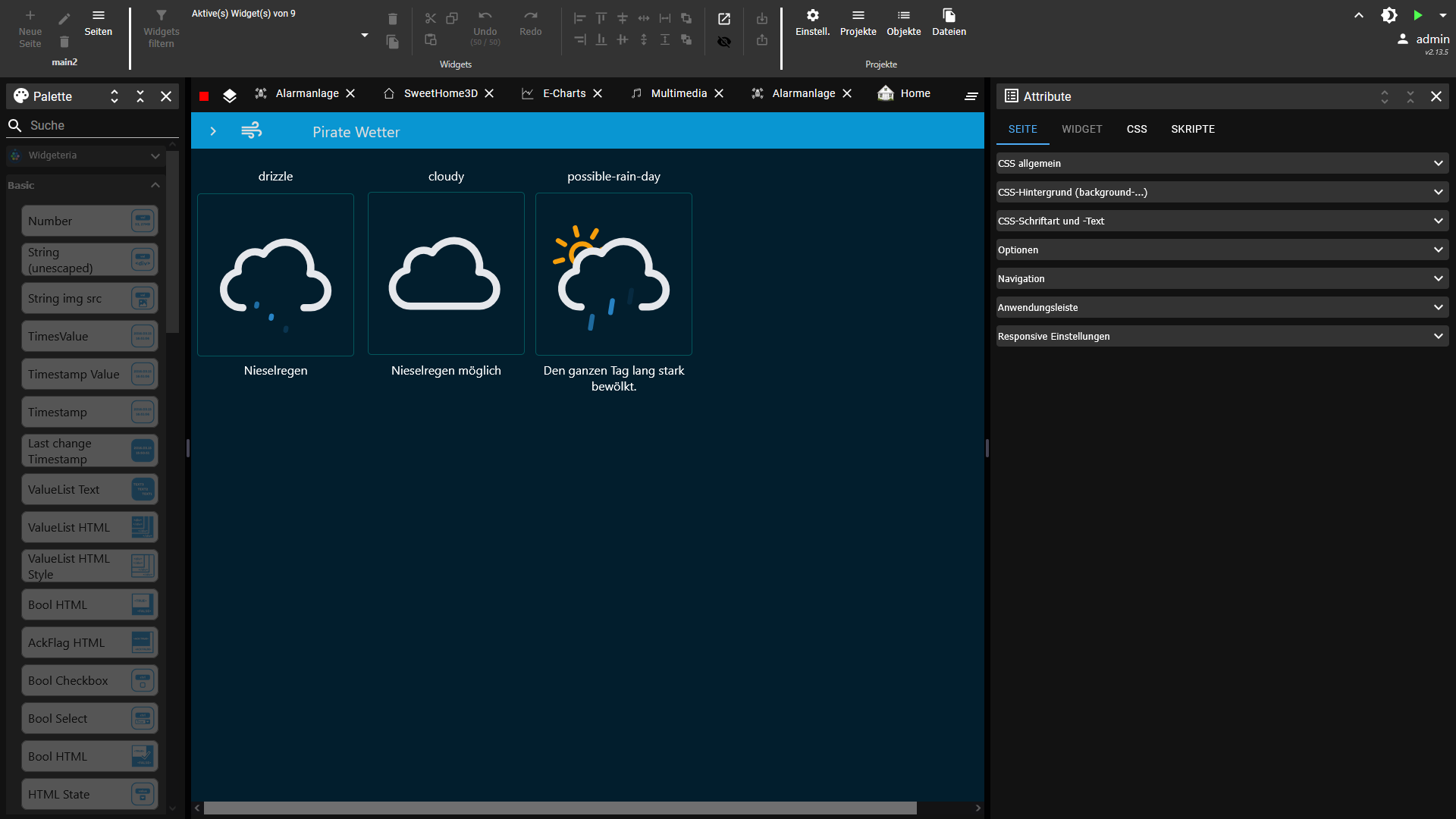1456x819 pixels.
Task: Select the E-Charts page tab
Action: [563, 93]
